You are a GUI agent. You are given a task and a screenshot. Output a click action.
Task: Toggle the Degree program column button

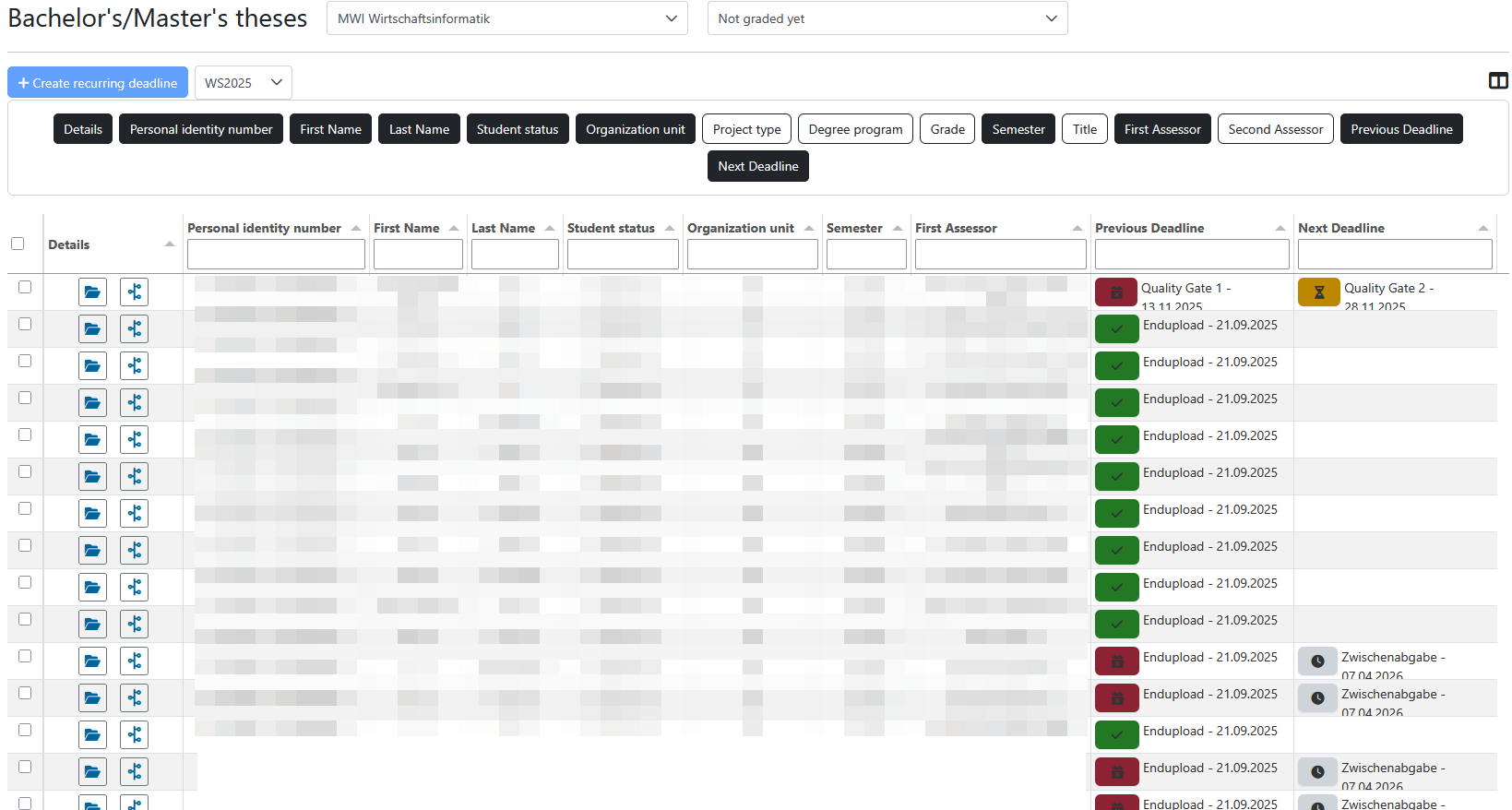click(855, 129)
